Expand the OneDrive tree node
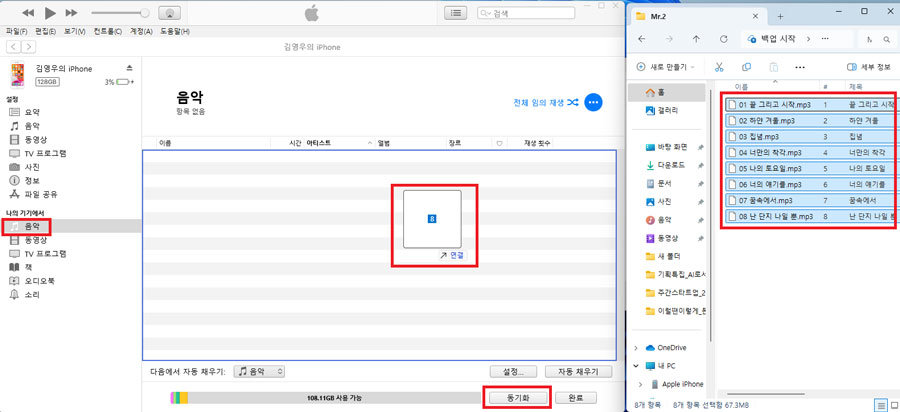 [637, 347]
